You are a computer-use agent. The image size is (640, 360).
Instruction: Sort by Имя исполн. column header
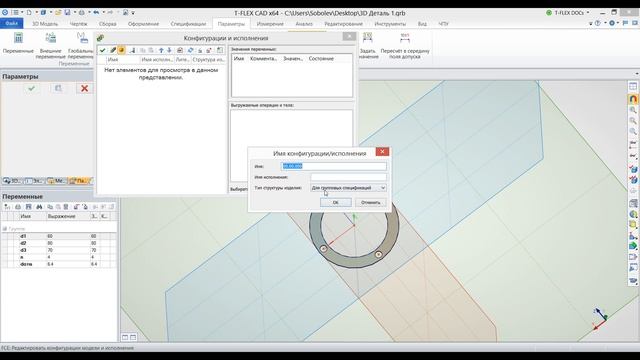point(157,60)
